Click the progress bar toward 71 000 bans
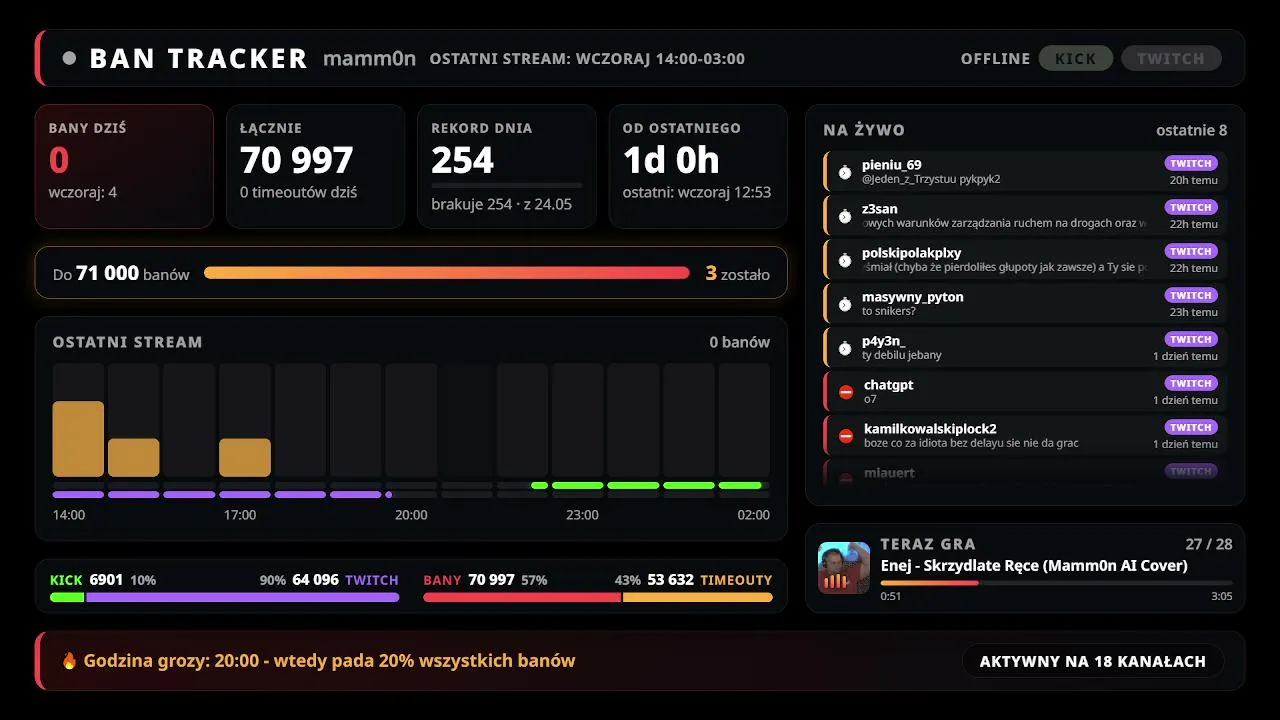Viewport: 1280px width, 720px height. 447,273
